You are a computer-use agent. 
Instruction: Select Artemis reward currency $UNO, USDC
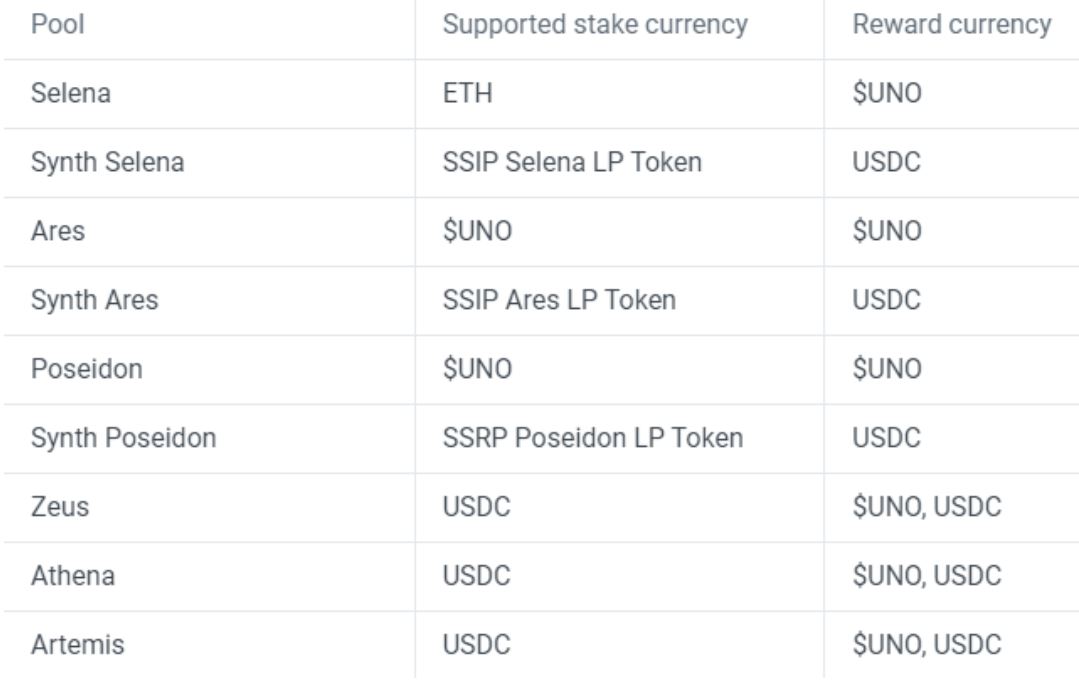pos(927,644)
